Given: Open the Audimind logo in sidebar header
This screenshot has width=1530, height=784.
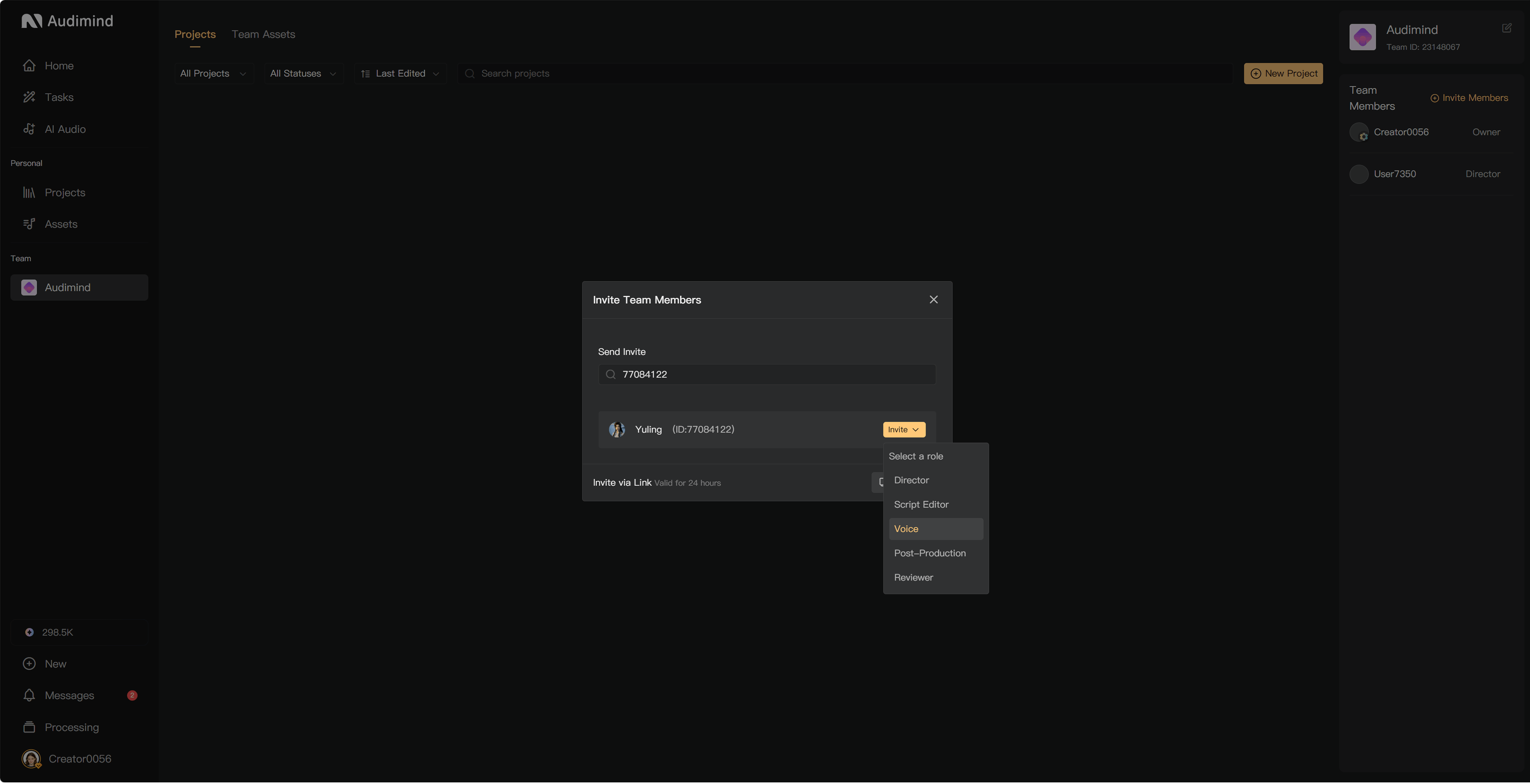Looking at the screenshot, I should coord(67,22).
